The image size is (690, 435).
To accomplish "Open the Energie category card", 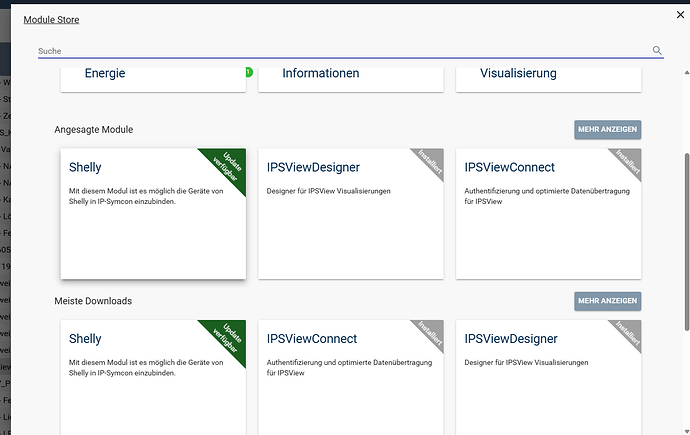I will click(x=153, y=80).
